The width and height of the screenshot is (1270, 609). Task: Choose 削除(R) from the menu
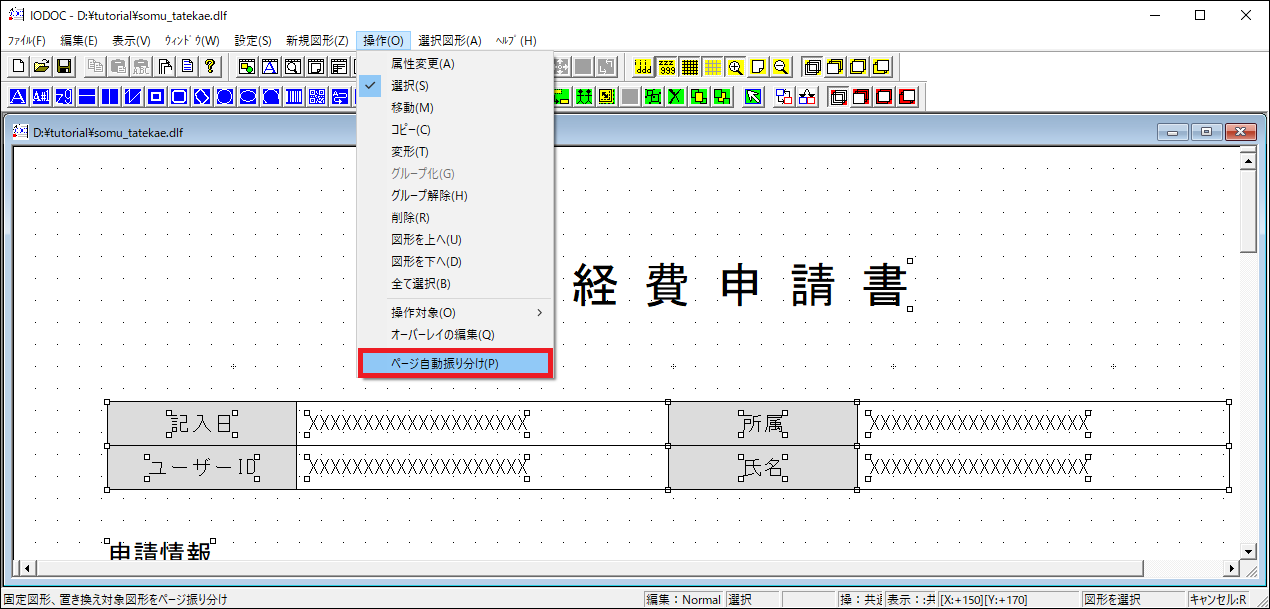[x=455, y=218]
